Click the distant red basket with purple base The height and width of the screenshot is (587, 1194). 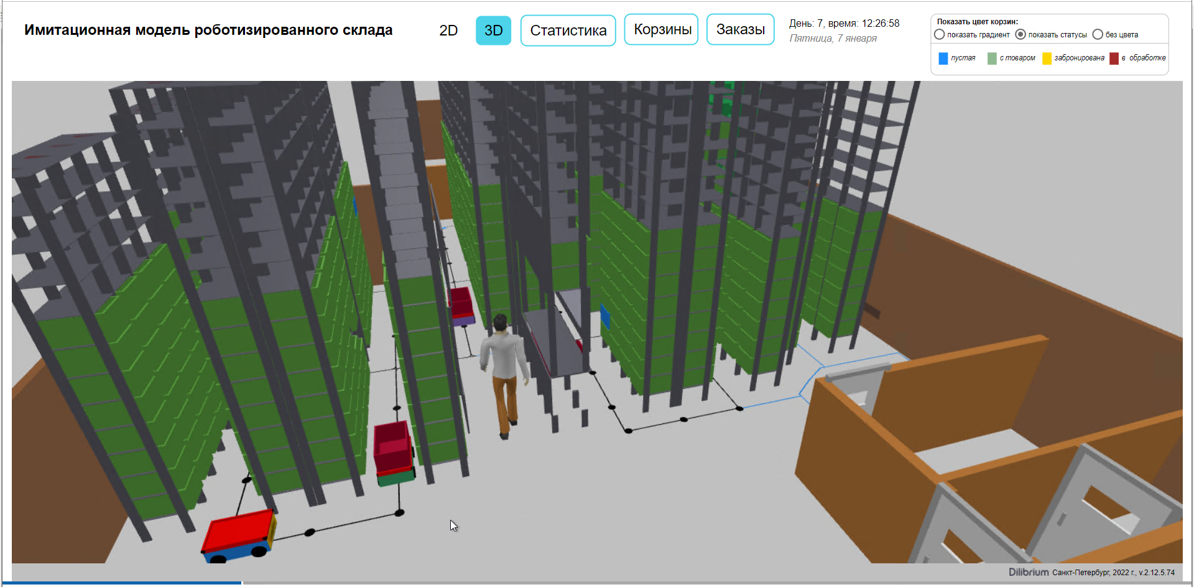[461, 305]
